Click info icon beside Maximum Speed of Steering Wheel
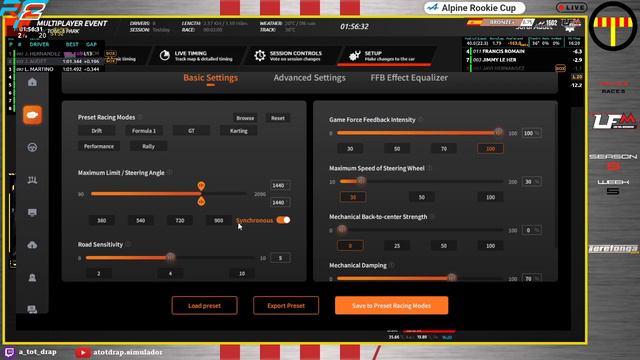Screen dimensions: 640x360 pyautogui.click(x=430, y=168)
